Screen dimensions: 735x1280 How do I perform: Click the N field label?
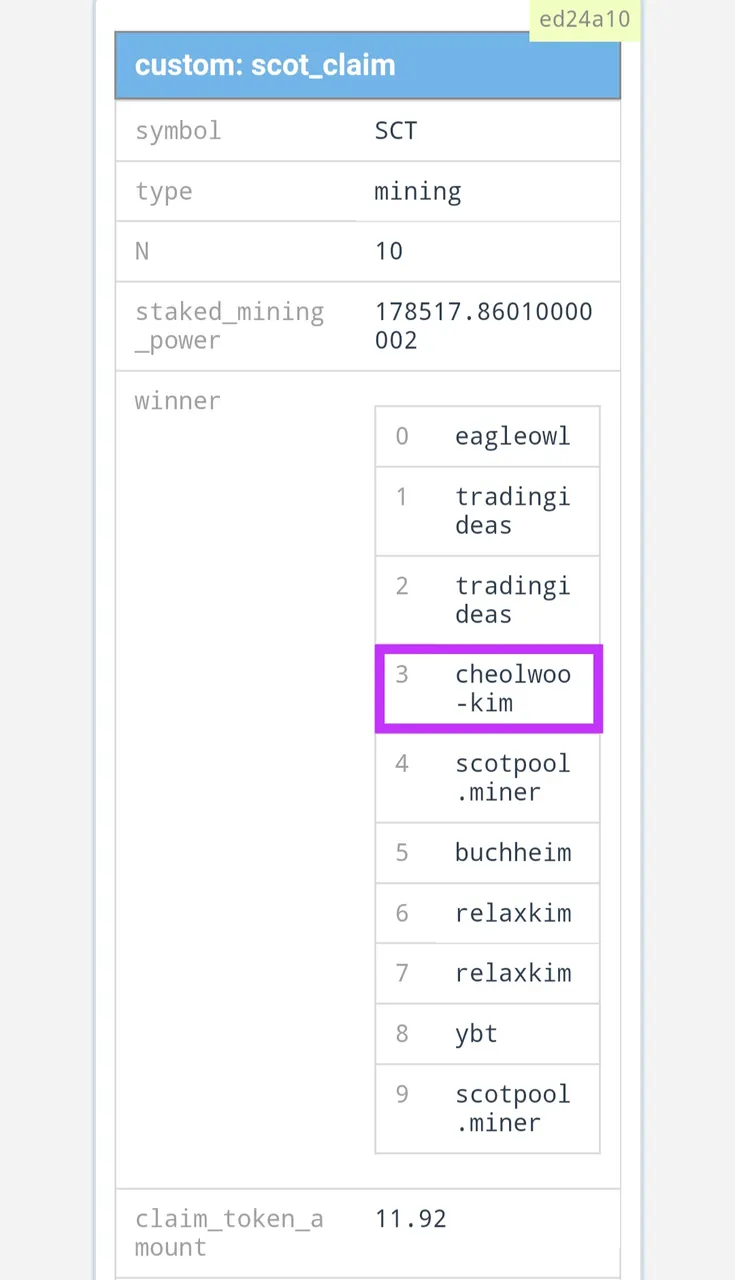(x=141, y=251)
